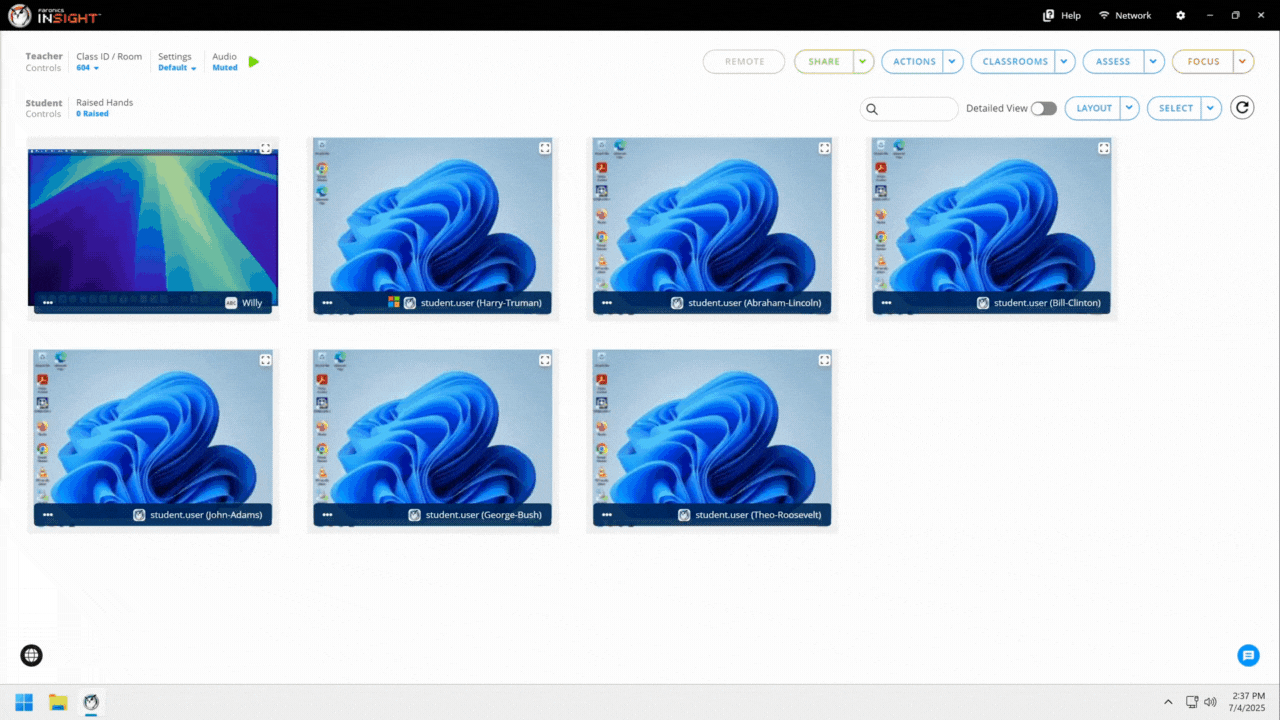Expand Willy's thumbnail to full screen
The width and height of the screenshot is (1280, 720).
pos(265,148)
